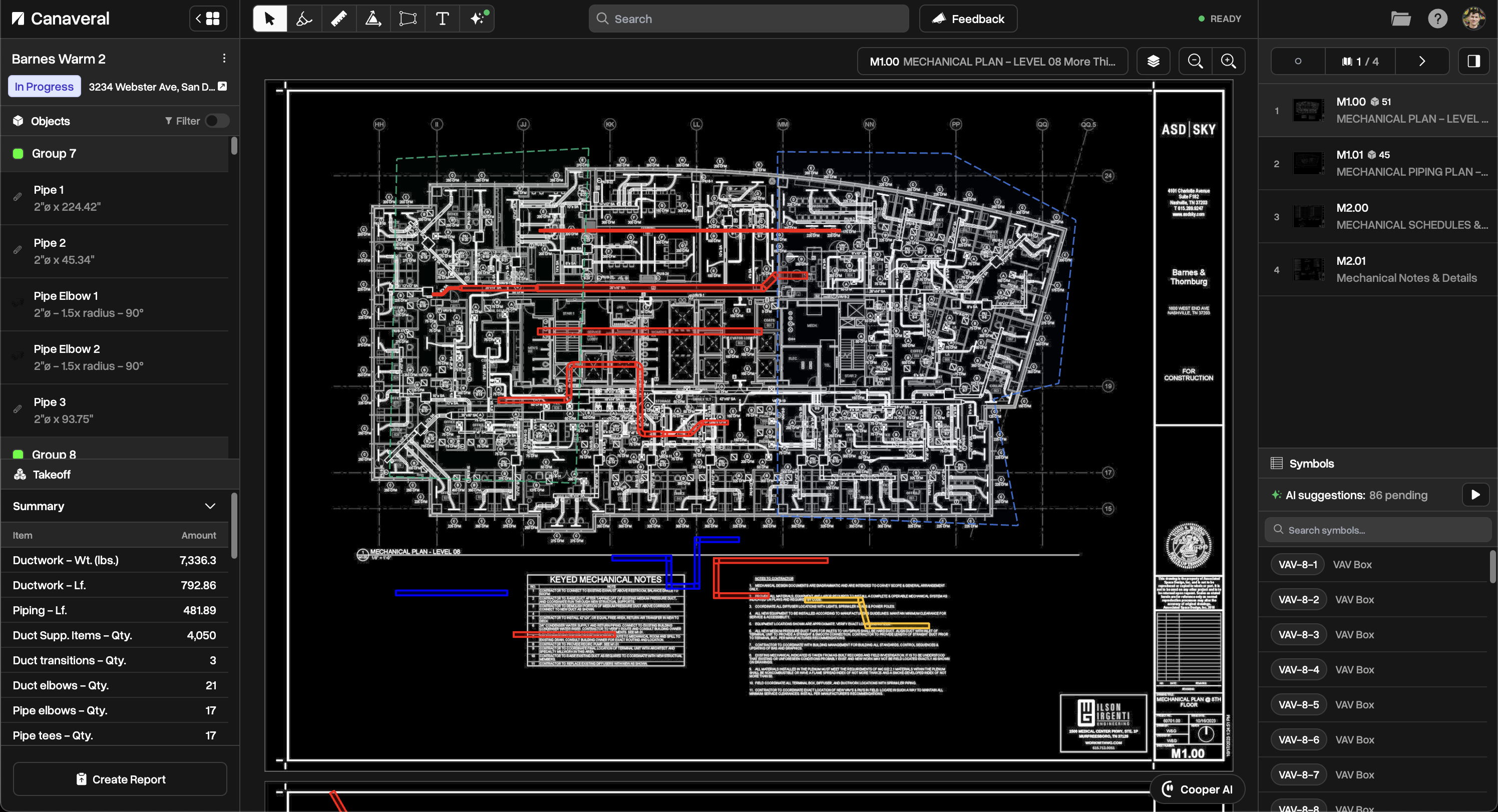This screenshot has width=1498, height=812.
Task: Click Group 8 green color swatch
Action: tap(18, 454)
